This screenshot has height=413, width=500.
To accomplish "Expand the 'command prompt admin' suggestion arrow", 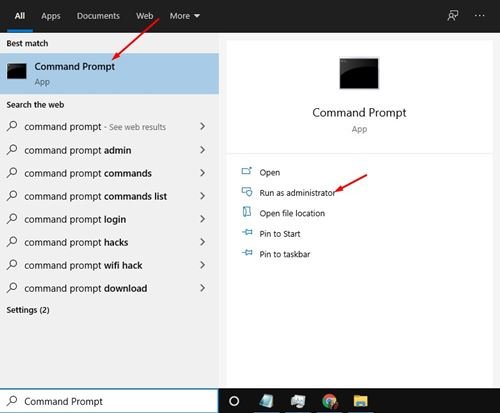I will pyautogui.click(x=202, y=150).
